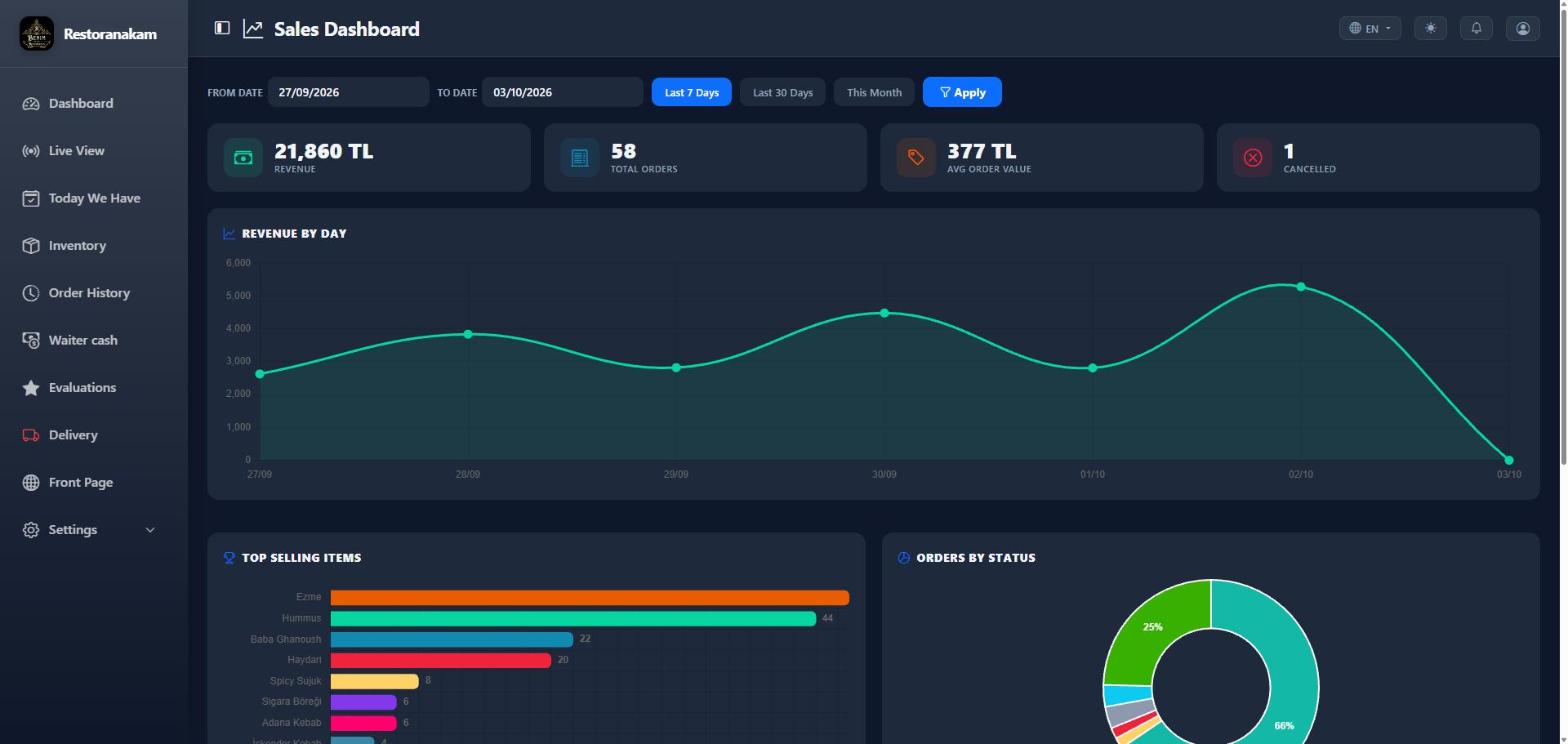
Task: Click the Order History clock icon
Action: (31, 293)
